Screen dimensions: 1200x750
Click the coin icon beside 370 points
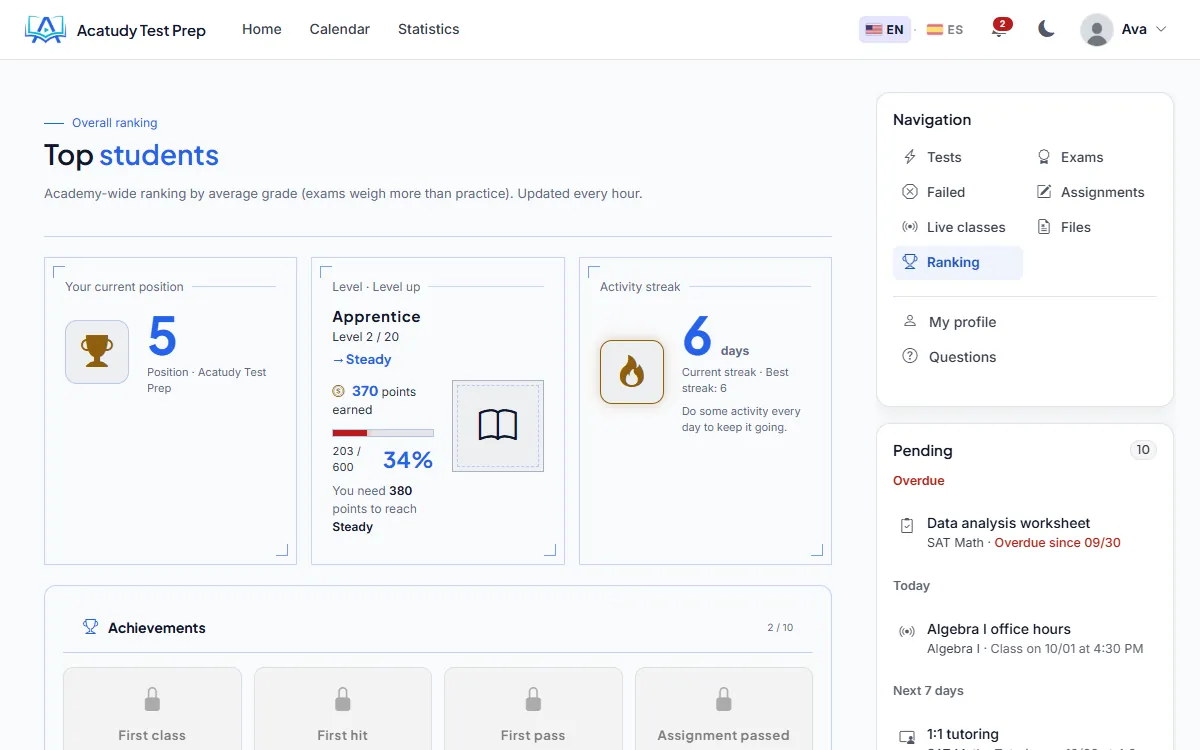tap(339, 391)
